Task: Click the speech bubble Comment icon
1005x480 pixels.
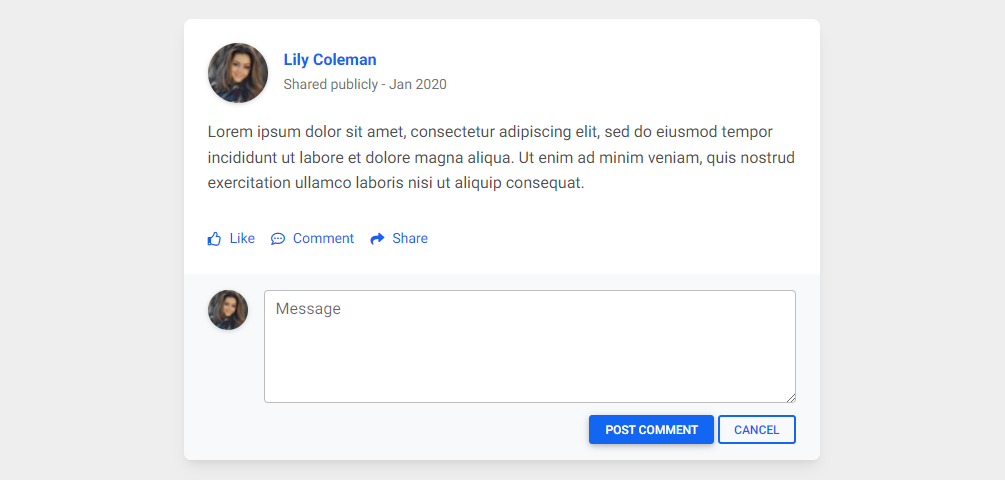Action: 278,239
